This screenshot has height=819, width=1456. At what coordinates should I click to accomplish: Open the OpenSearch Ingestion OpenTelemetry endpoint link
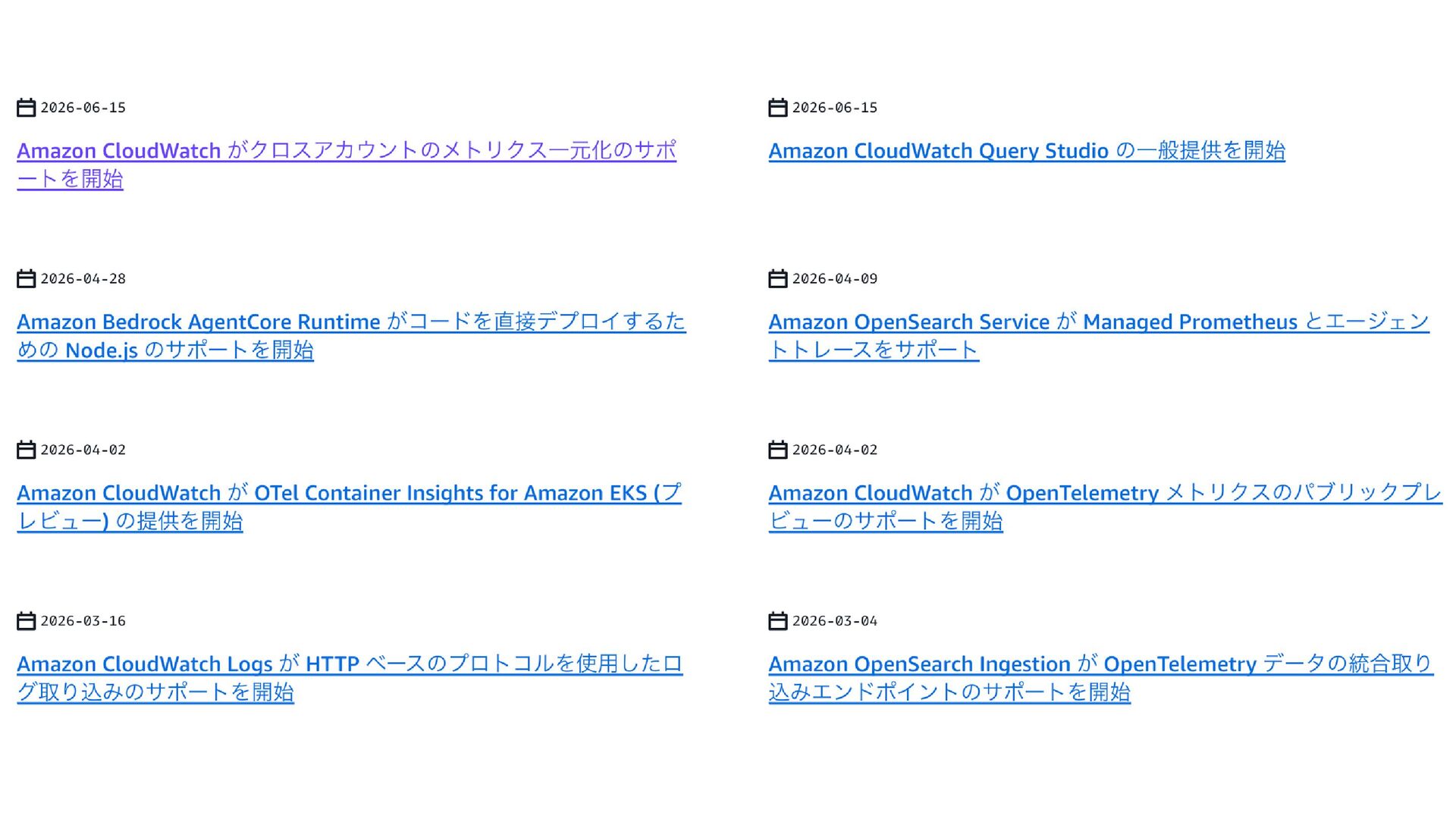click(1101, 677)
